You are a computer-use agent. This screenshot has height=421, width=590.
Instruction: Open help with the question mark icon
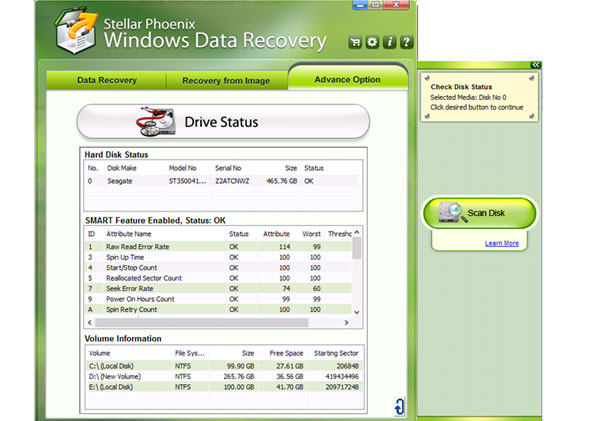coord(406,42)
